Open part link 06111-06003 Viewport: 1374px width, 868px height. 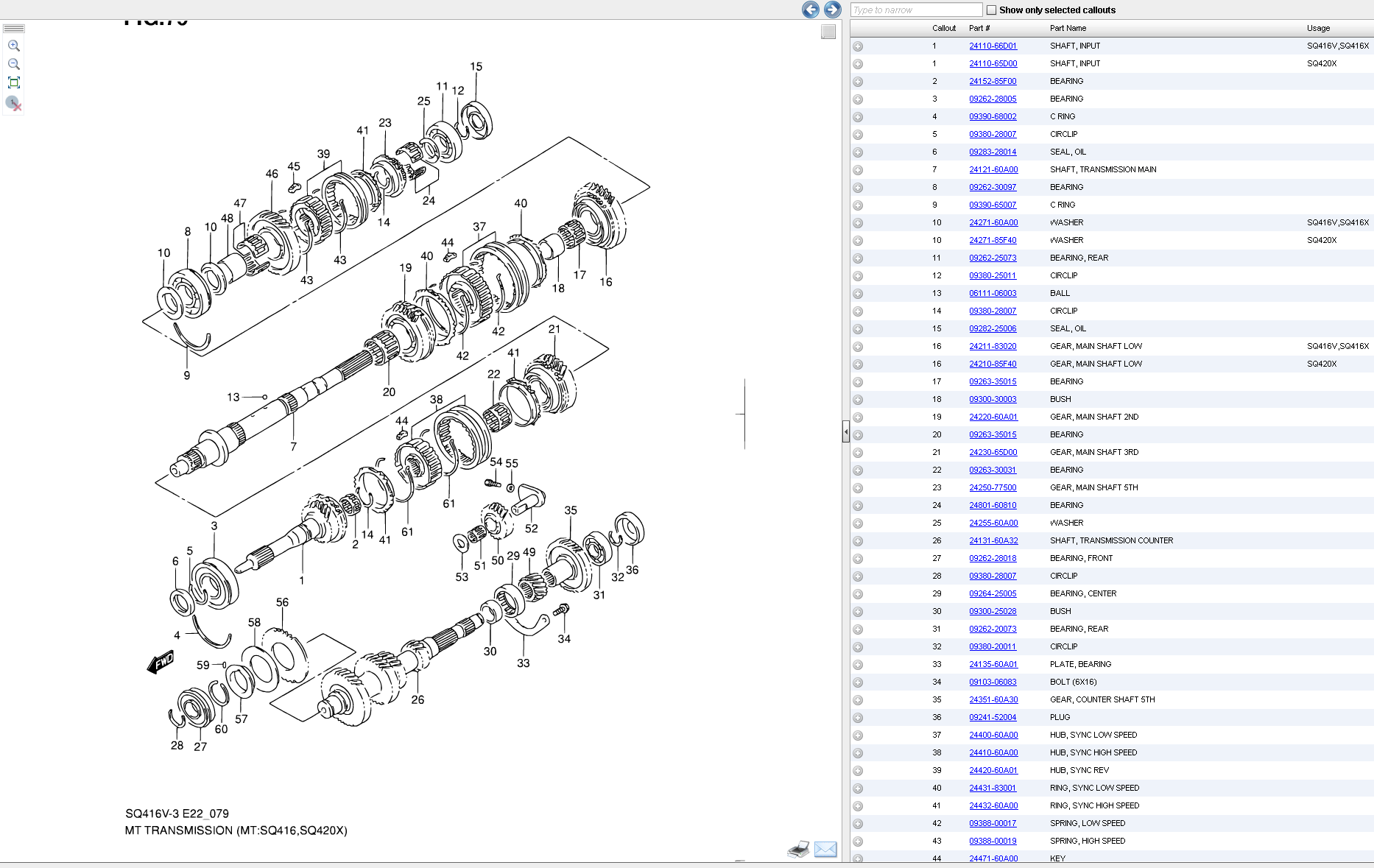[x=993, y=293]
